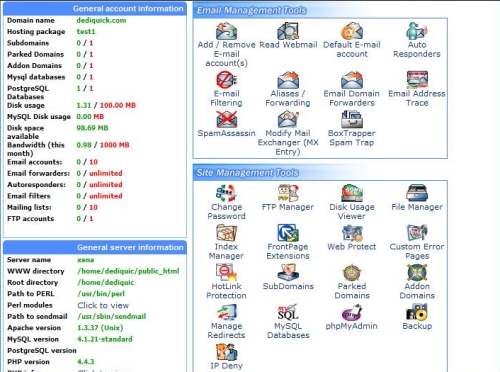Viewport: 500px width, 372px height.
Task: Open the MySQL Databases icon
Action: 288,312
